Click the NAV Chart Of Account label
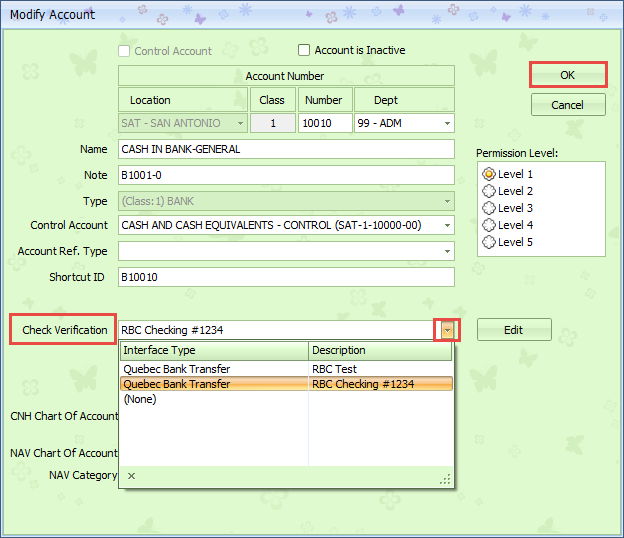Screen dimensions: 624x538 click(64, 453)
